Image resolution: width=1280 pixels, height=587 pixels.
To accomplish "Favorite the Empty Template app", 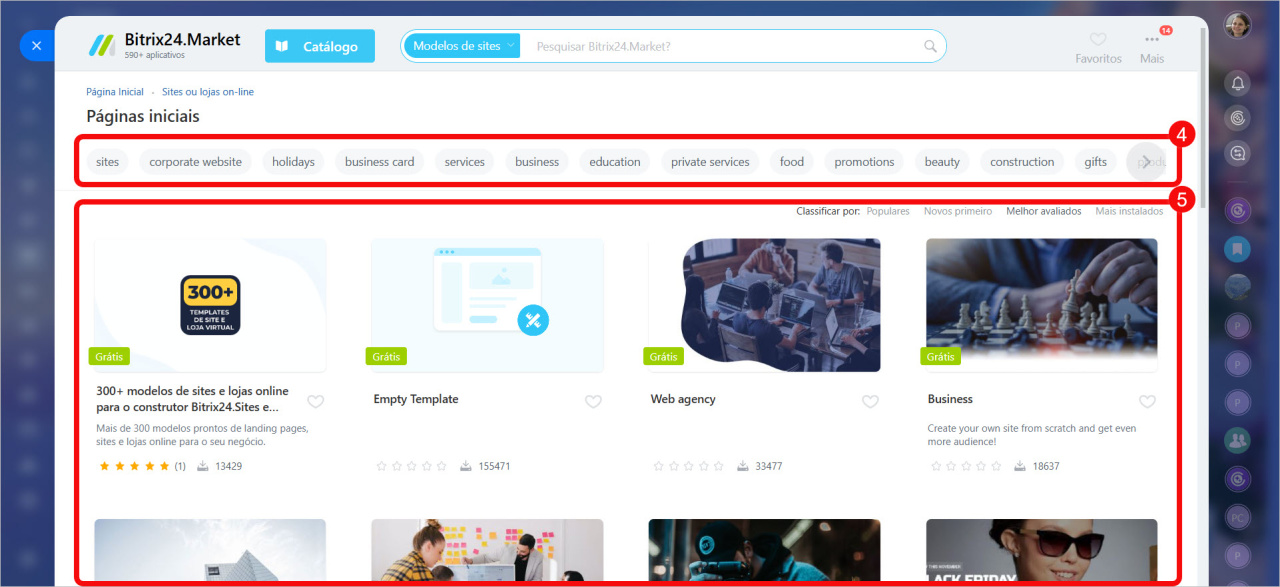I will (x=593, y=402).
